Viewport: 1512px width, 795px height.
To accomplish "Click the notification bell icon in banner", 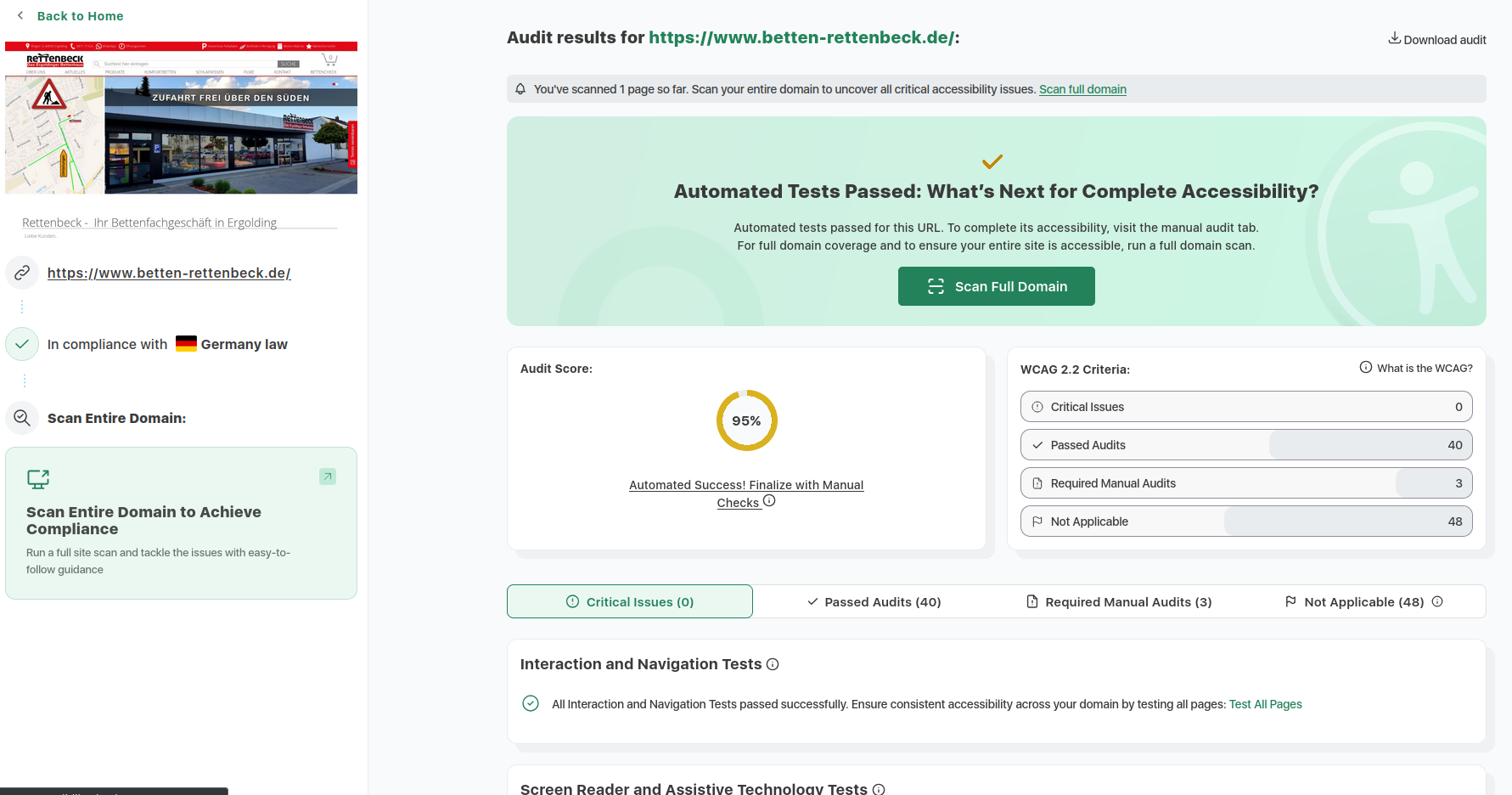I will 520,89.
